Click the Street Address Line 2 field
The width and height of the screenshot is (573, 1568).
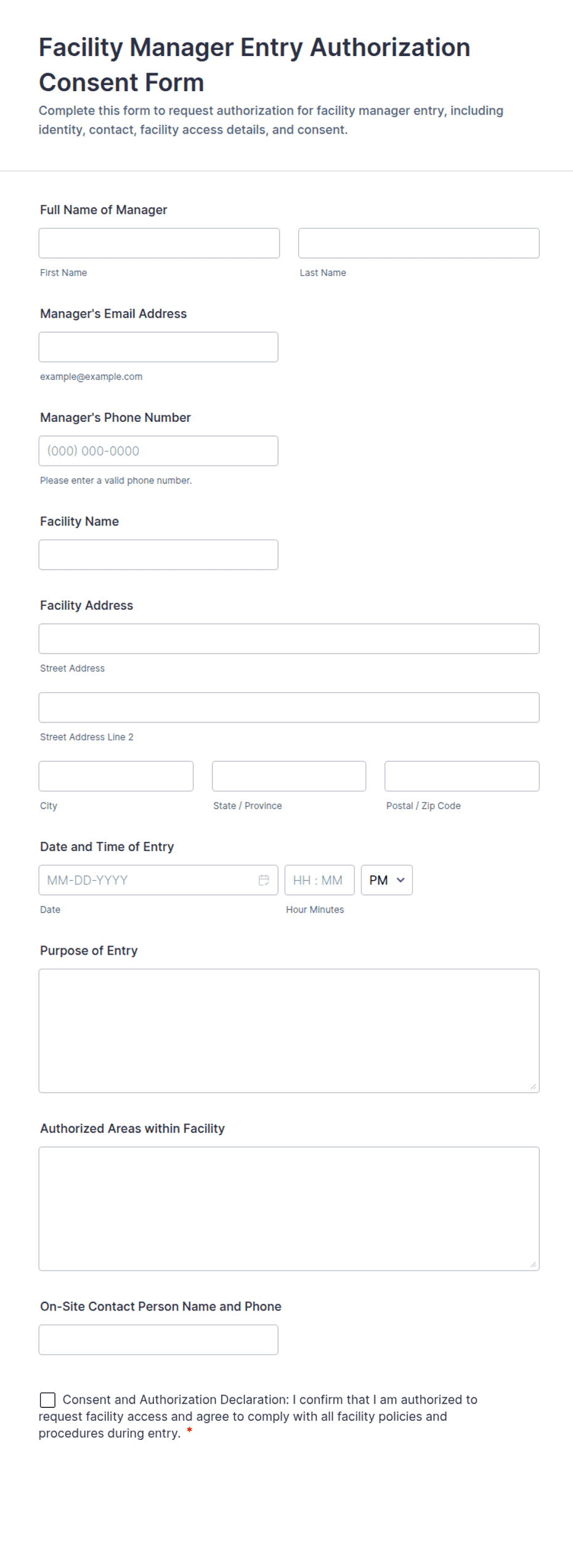tap(289, 708)
